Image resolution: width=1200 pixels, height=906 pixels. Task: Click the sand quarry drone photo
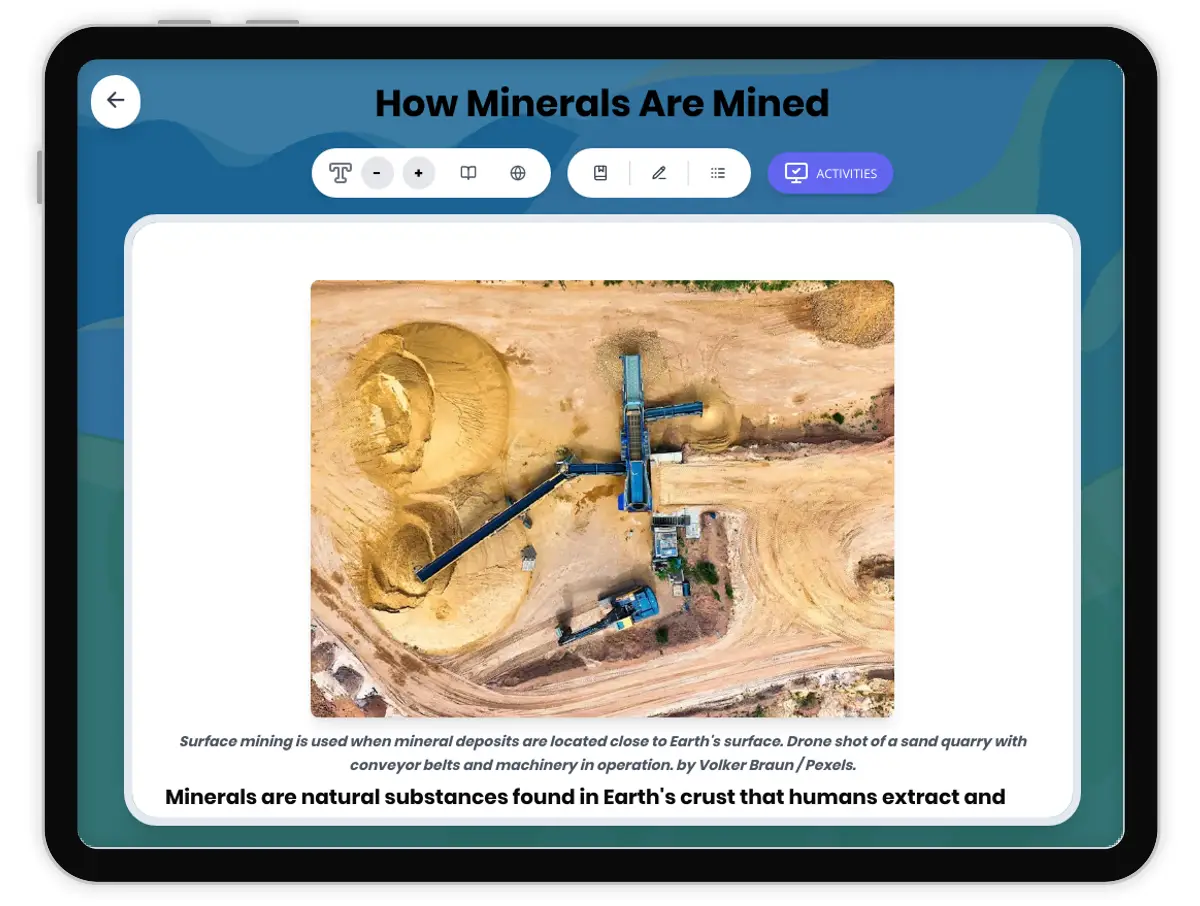point(602,498)
